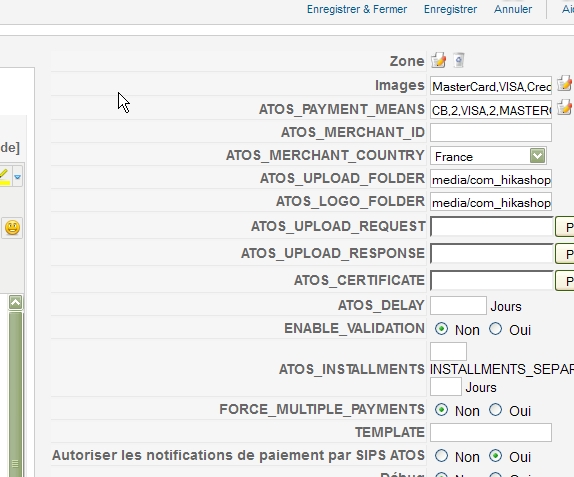Focus the ATOS_UPLOAD_REQUEST file field
574x477 pixels.
coord(492,227)
